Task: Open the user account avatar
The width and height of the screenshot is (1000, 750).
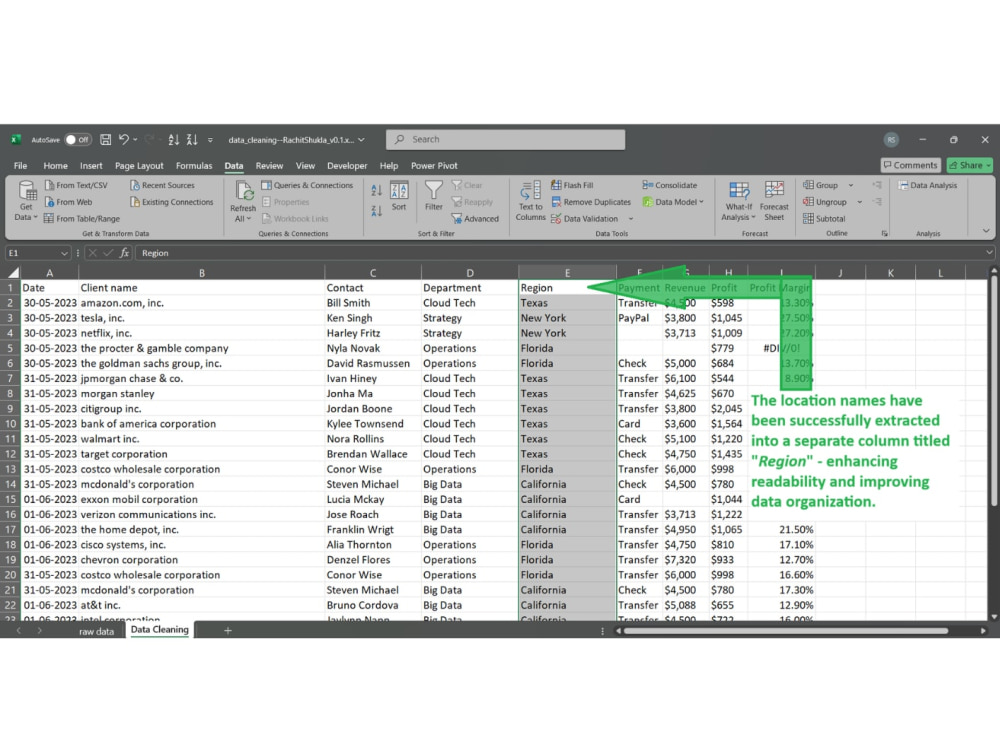Action: pyautogui.click(x=892, y=139)
